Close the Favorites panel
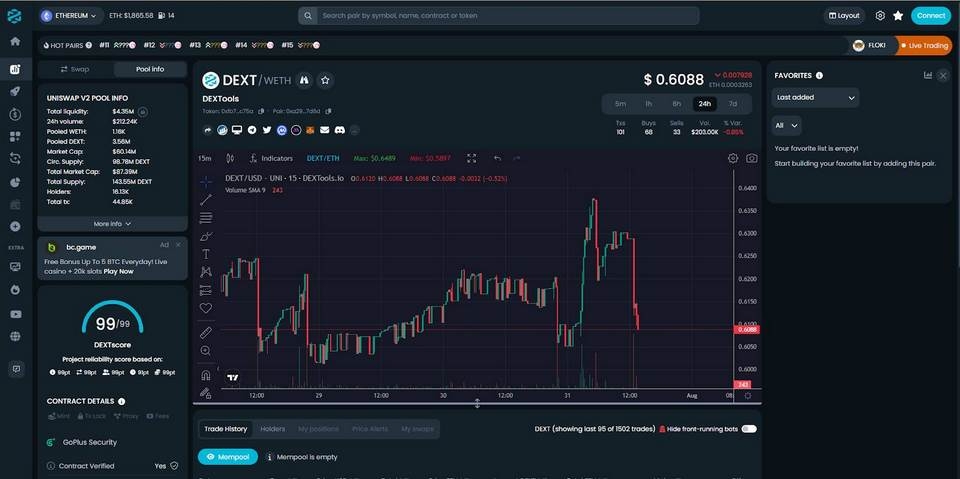 click(x=943, y=75)
